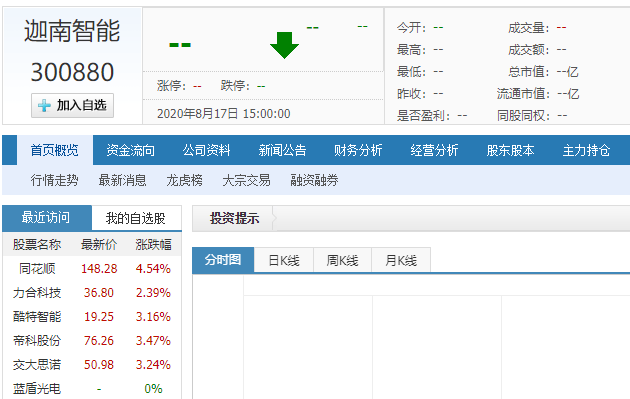Image resolution: width=630 pixels, height=399 pixels.
Task: Click the 涨停 limit-up label
Action: 172,86
